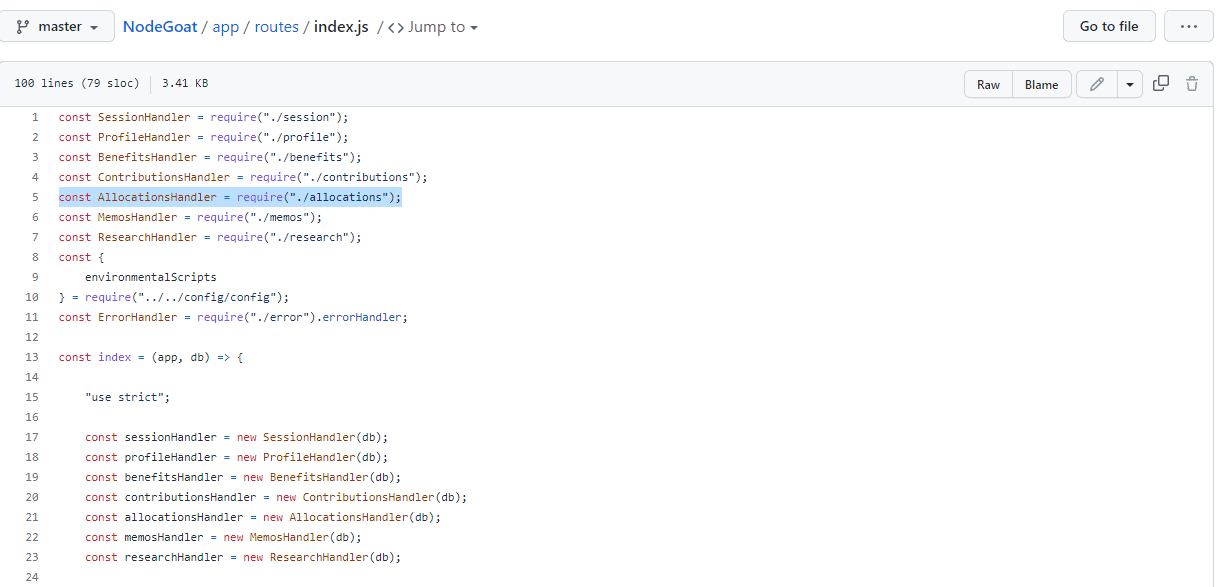The image size is (1220, 587).
Task: Open the edit options arrow beside the pencil
Action: pyautogui.click(x=1129, y=83)
